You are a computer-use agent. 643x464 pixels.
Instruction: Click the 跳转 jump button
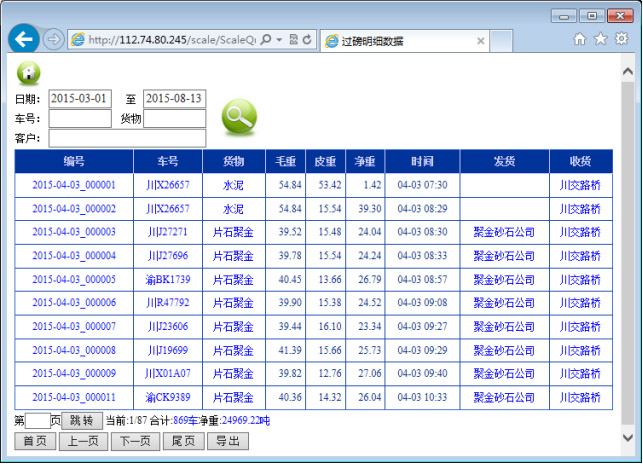coord(82,421)
